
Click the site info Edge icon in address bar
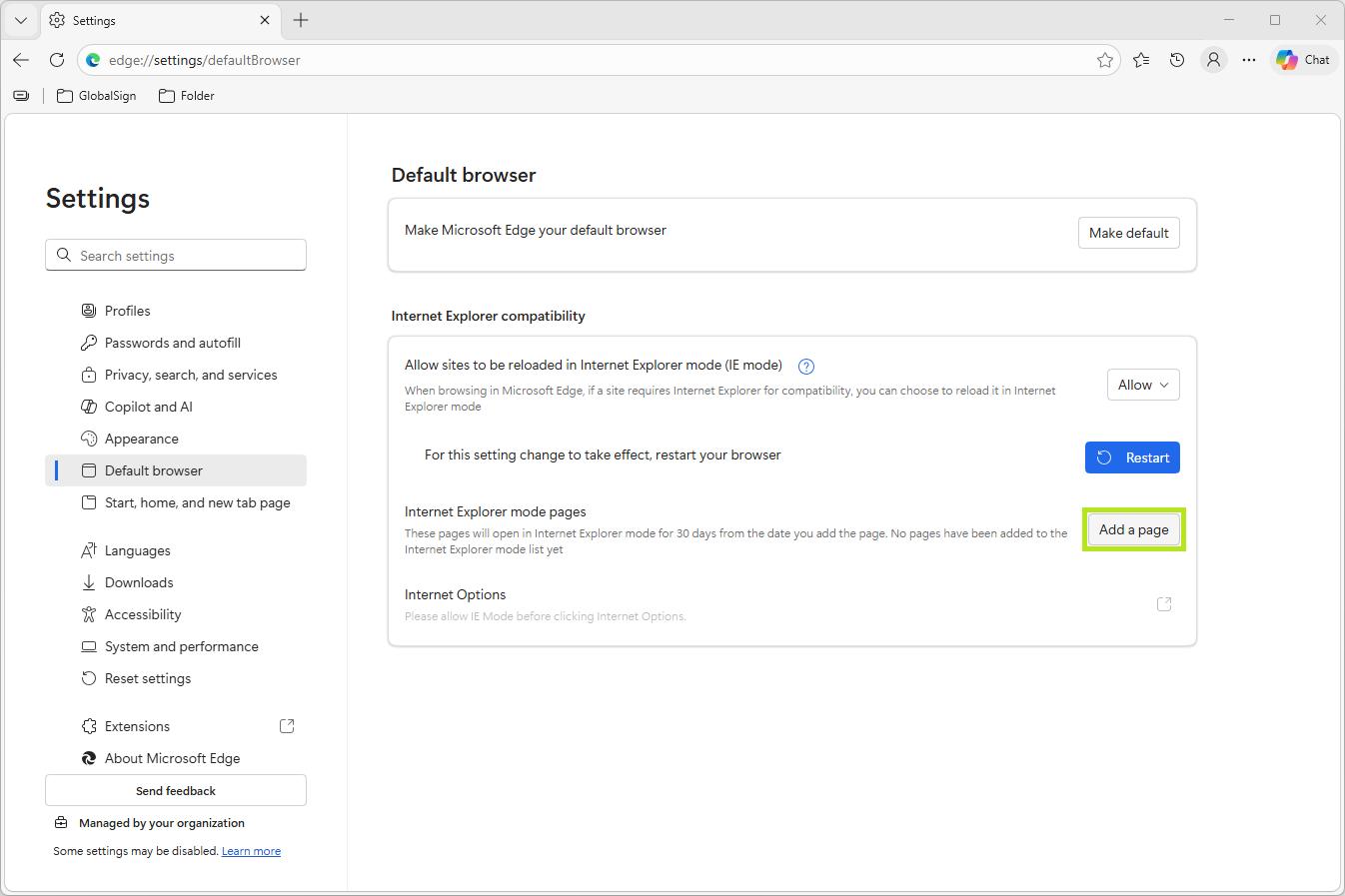[93, 60]
